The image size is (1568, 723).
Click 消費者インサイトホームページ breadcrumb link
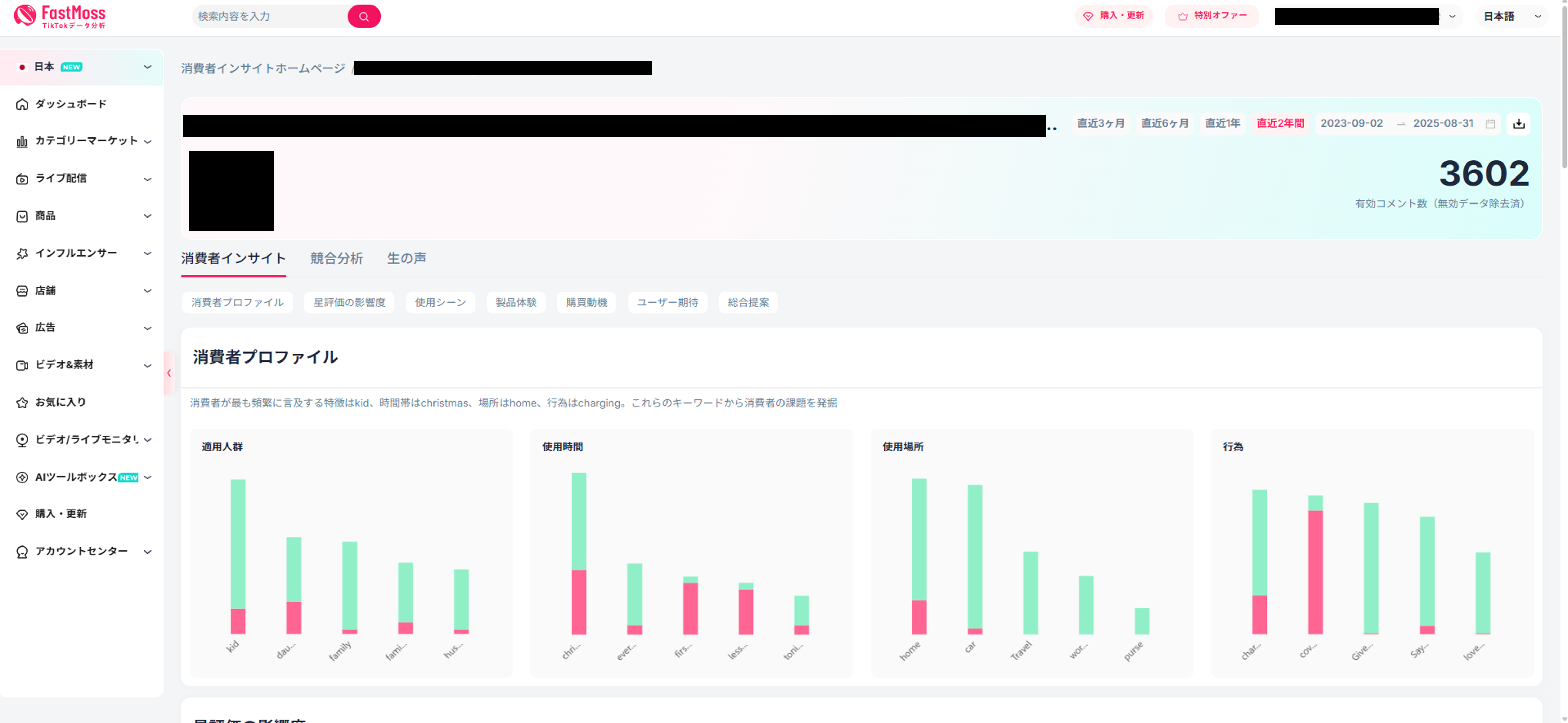[x=263, y=68]
